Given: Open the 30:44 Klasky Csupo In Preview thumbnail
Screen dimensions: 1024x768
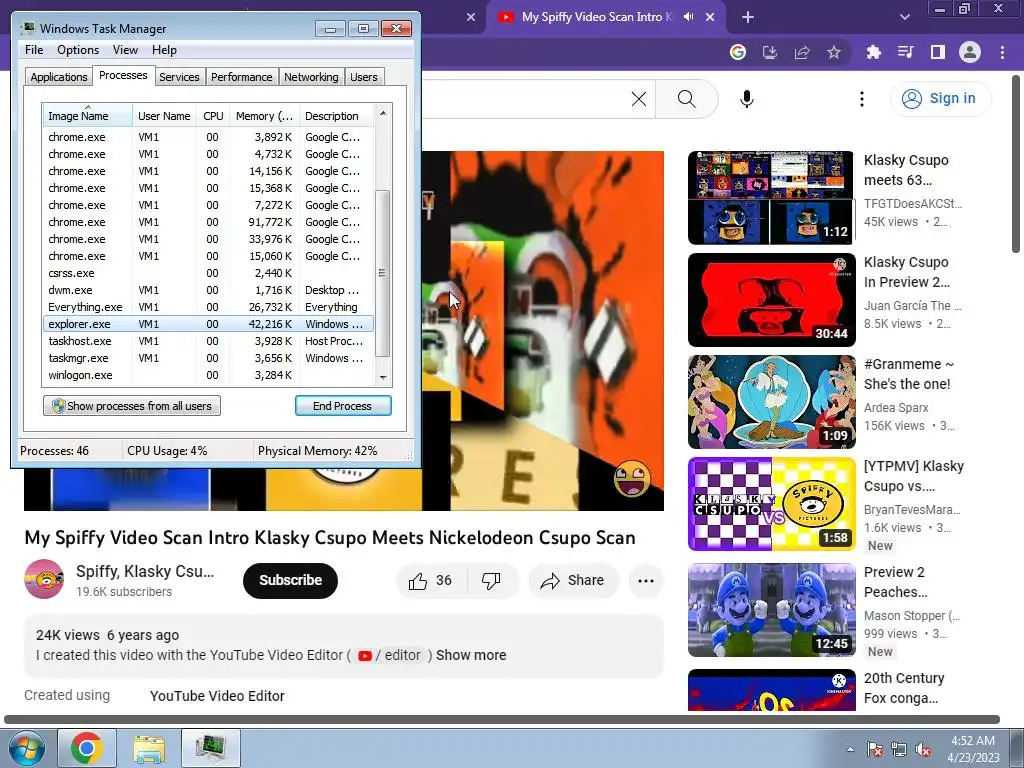Looking at the screenshot, I should (x=771, y=300).
